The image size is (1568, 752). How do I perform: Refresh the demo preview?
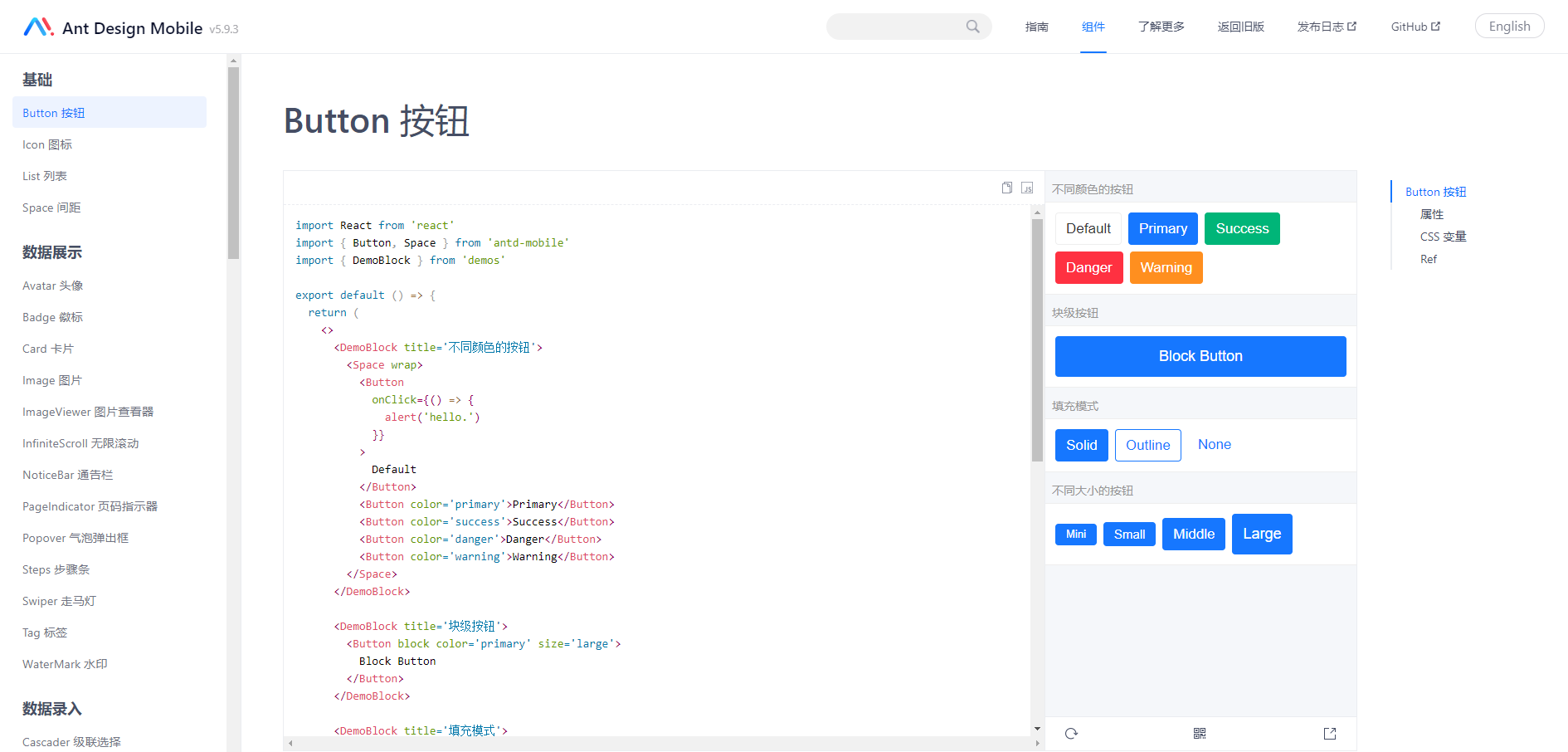pyautogui.click(x=1071, y=734)
